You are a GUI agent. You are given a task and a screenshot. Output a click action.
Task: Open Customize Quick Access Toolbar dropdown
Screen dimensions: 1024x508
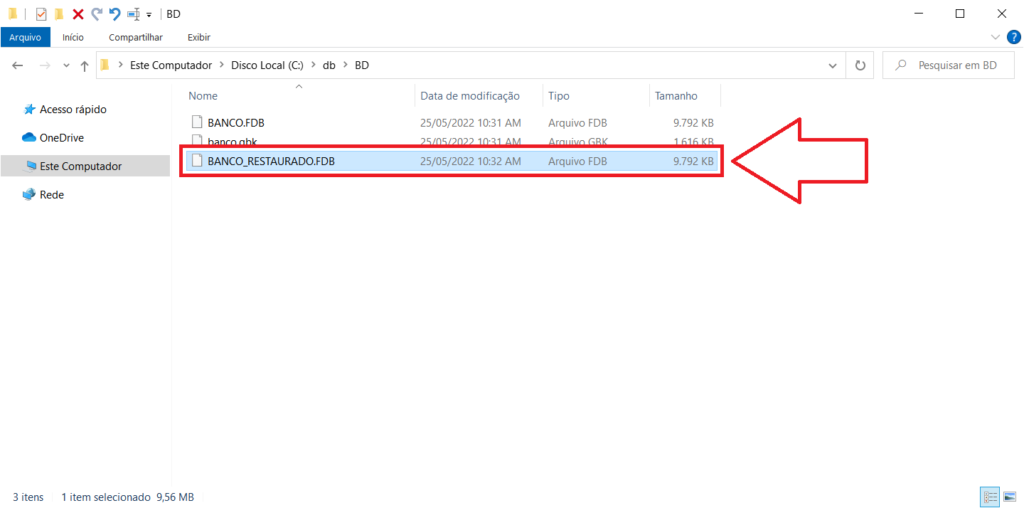point(149,15)
